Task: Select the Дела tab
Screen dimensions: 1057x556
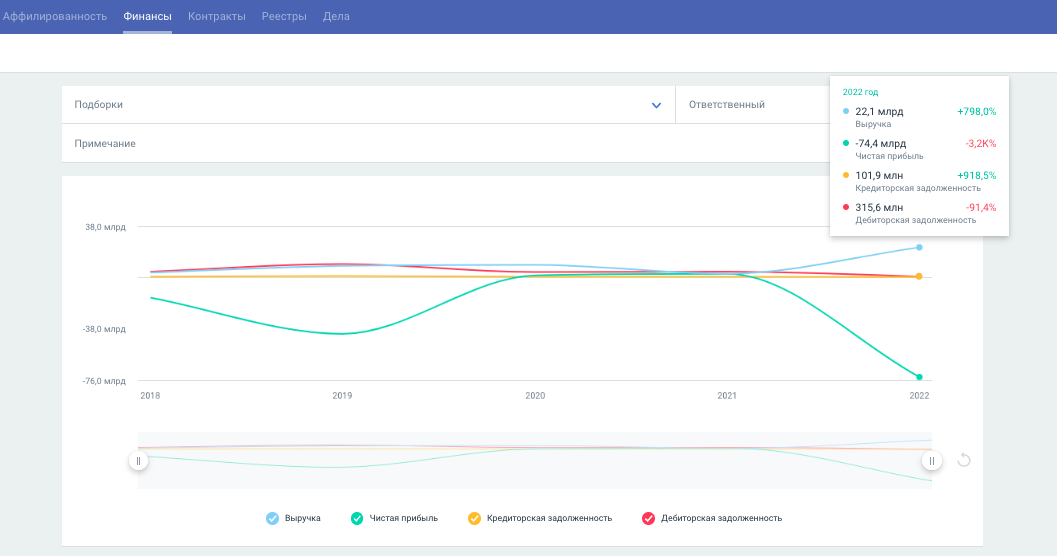Action: pos(336,17)
